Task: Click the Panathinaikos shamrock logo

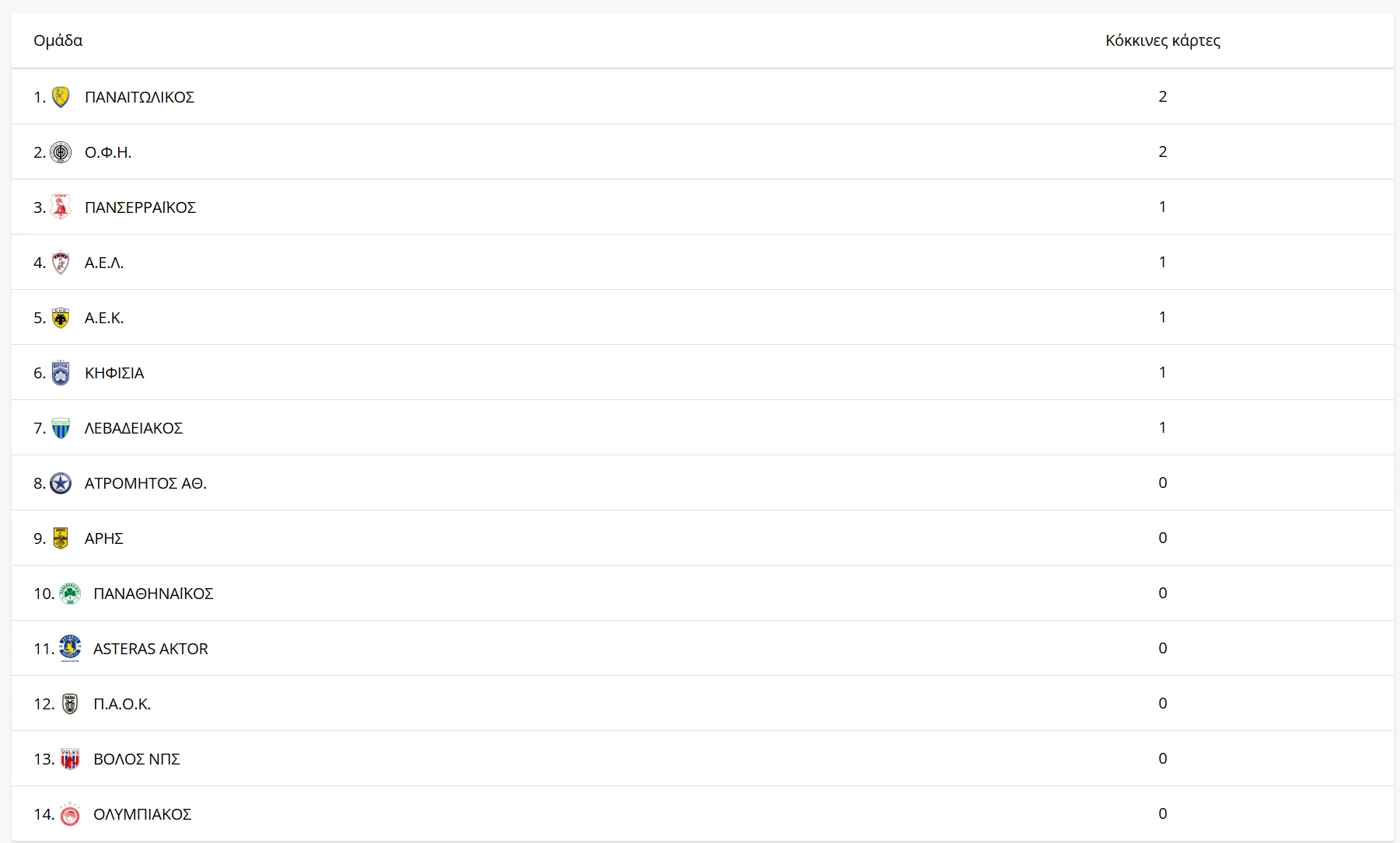Action: click(x=70, y=594)
